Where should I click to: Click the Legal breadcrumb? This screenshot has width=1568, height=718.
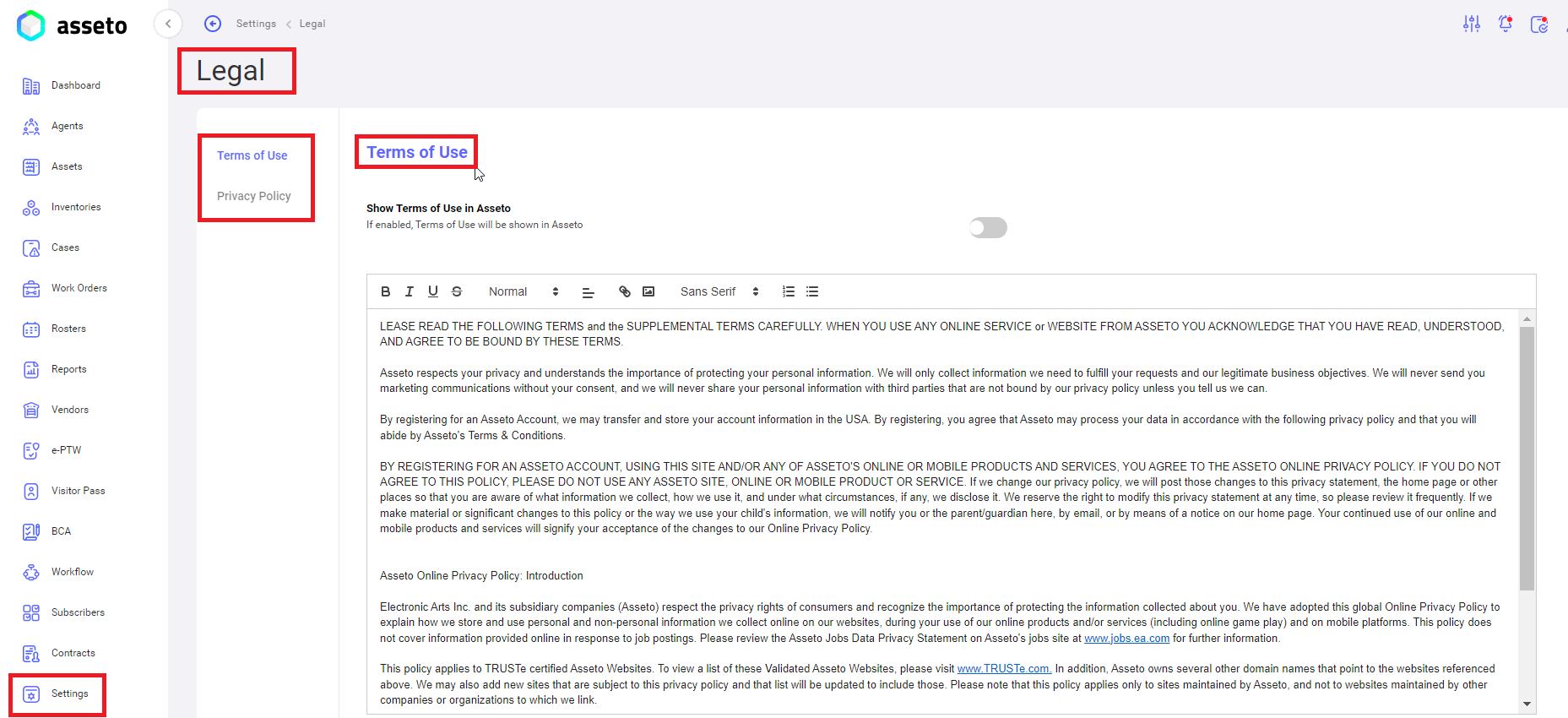(312, 24)
